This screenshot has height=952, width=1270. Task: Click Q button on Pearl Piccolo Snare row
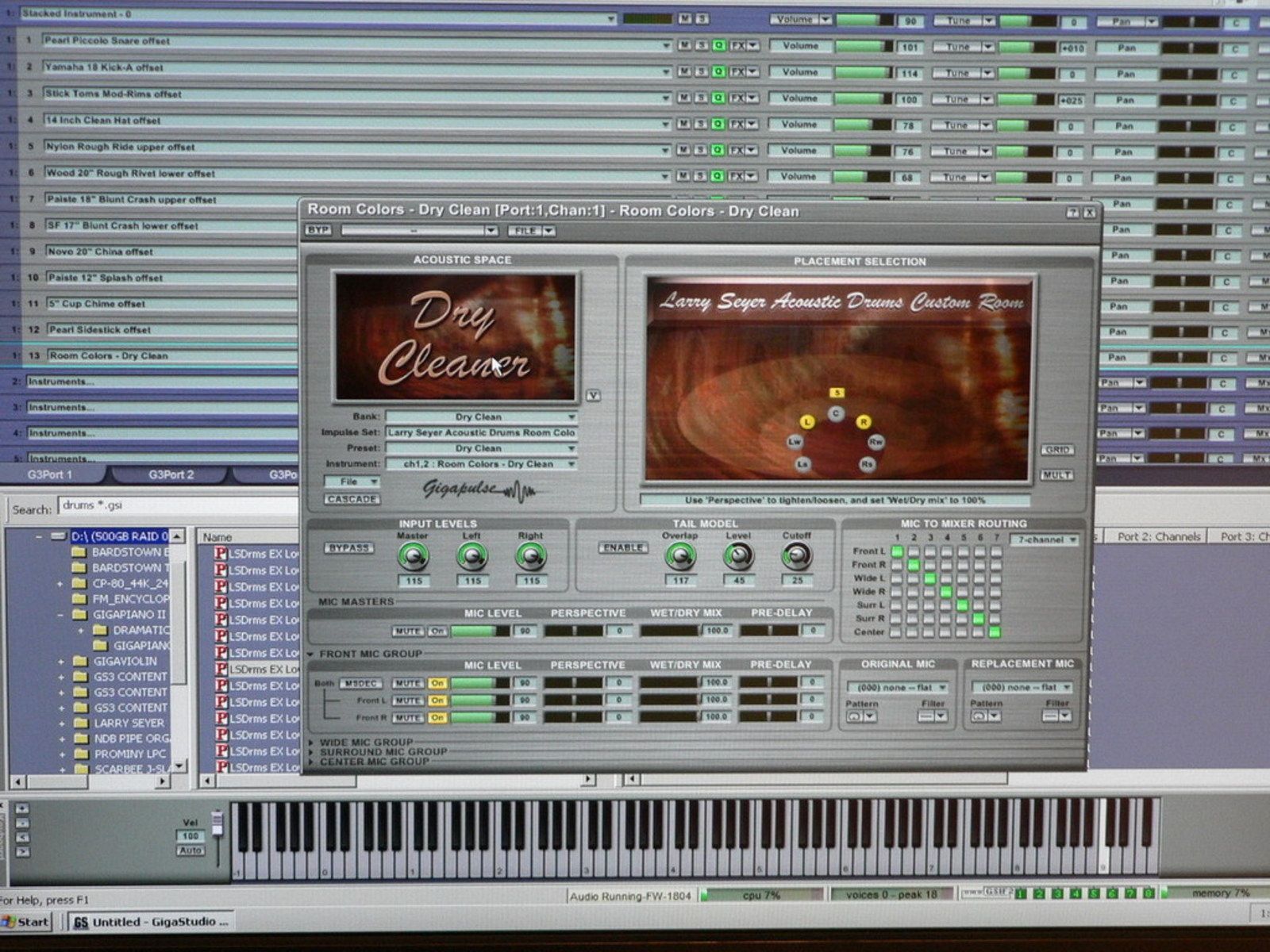pos(718,45)
